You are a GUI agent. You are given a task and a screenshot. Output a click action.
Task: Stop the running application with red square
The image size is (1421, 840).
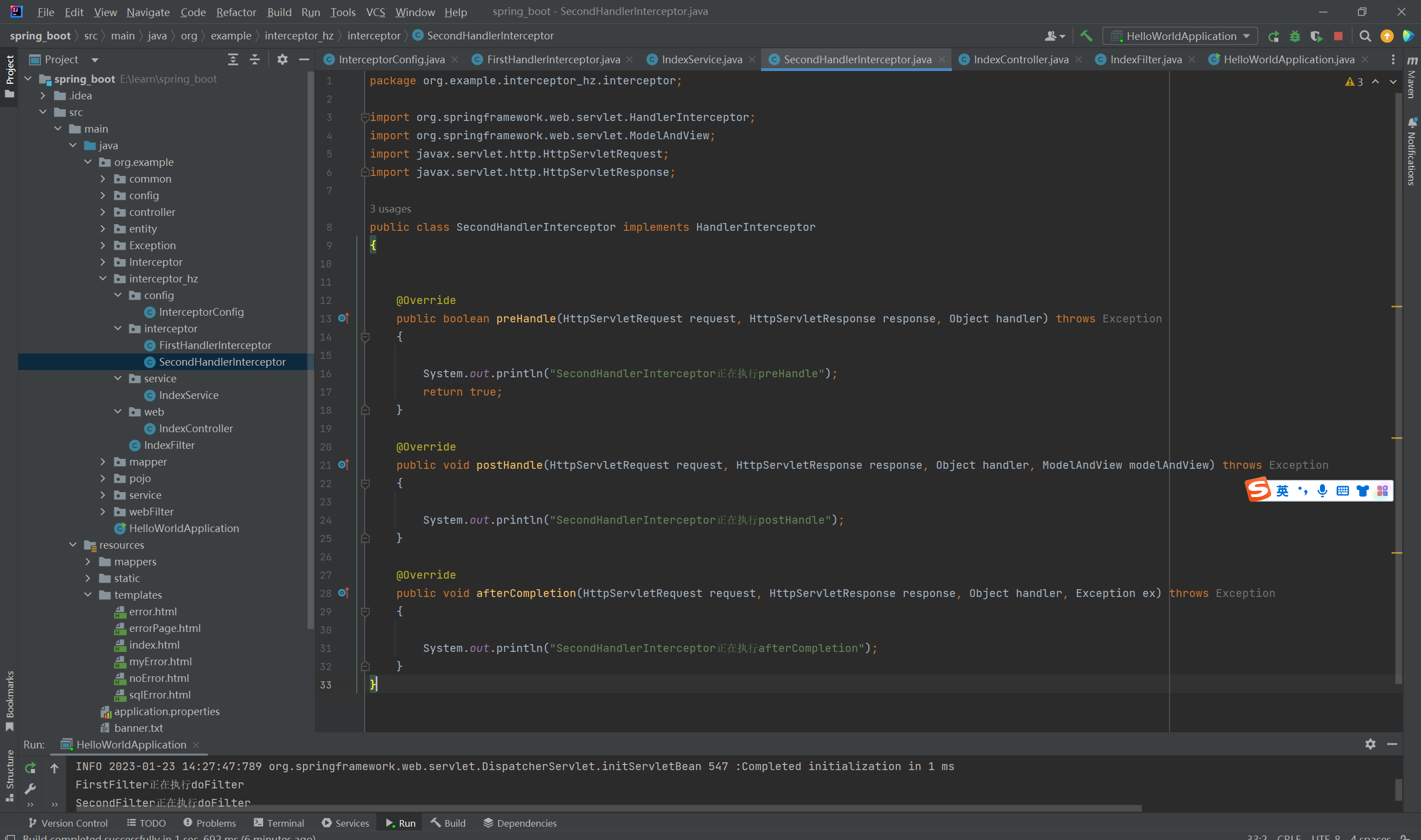point(1338,36)
